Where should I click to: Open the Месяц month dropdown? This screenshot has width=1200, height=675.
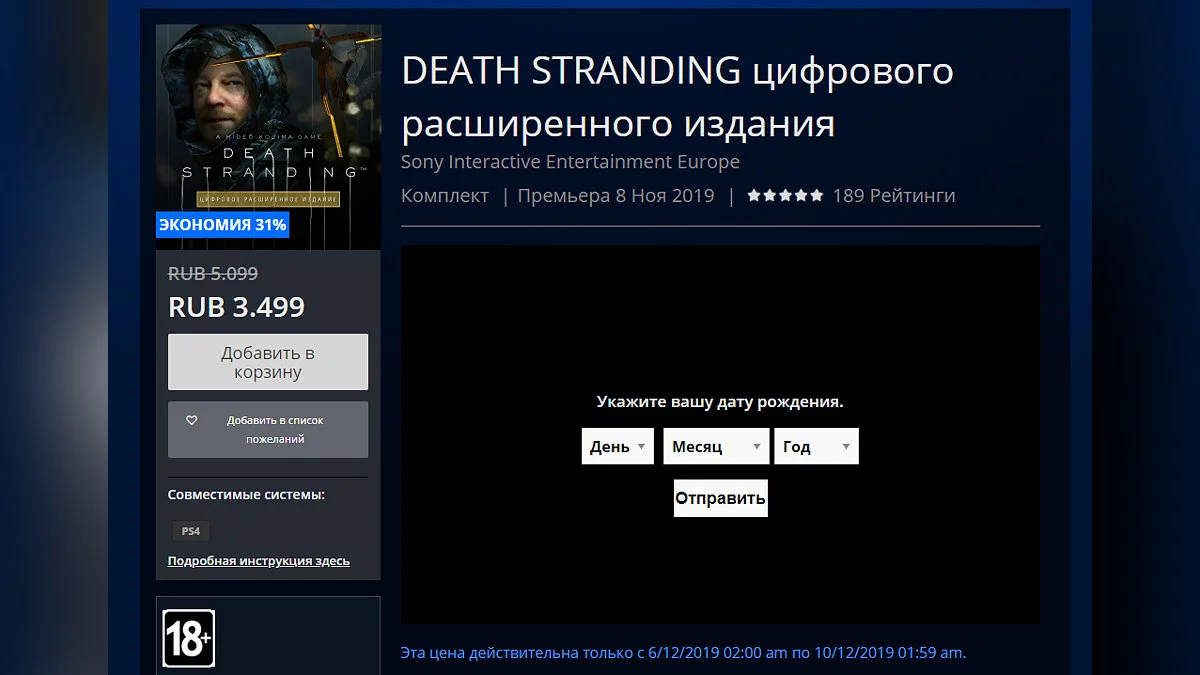[x=716, y=446]
